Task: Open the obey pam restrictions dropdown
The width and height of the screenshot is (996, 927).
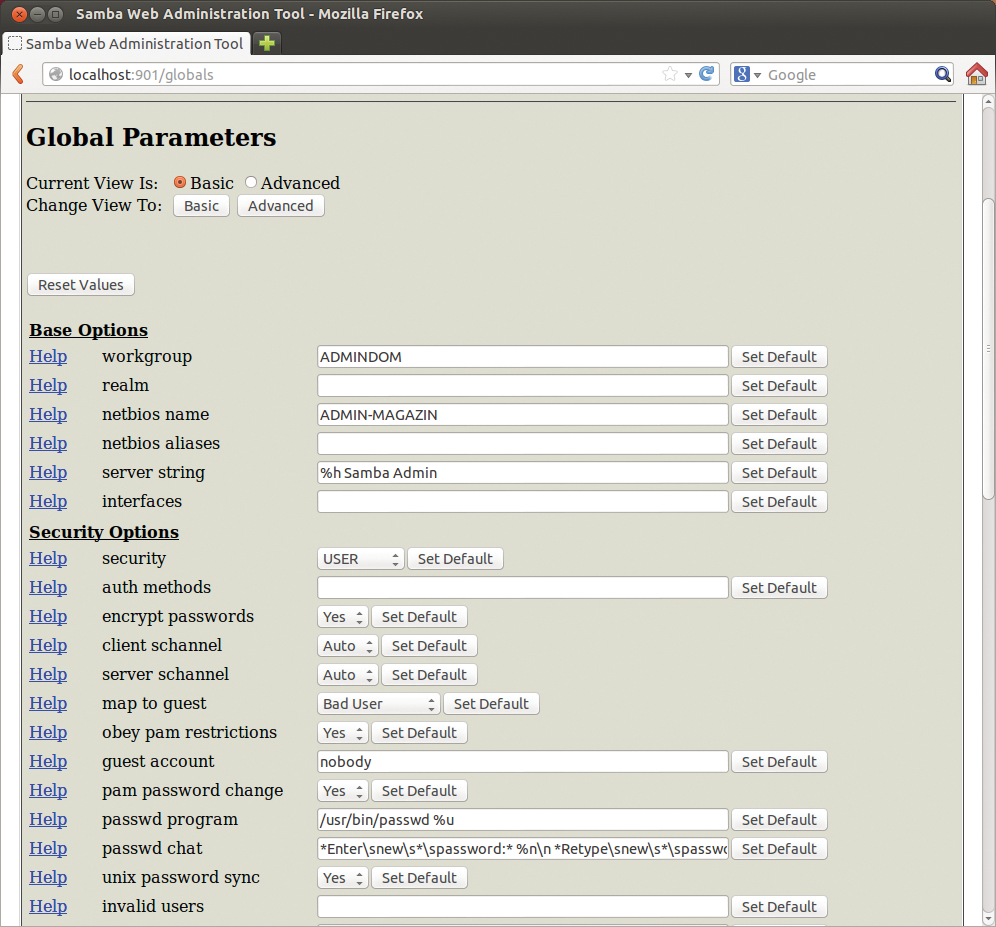Action: (342, 733)
